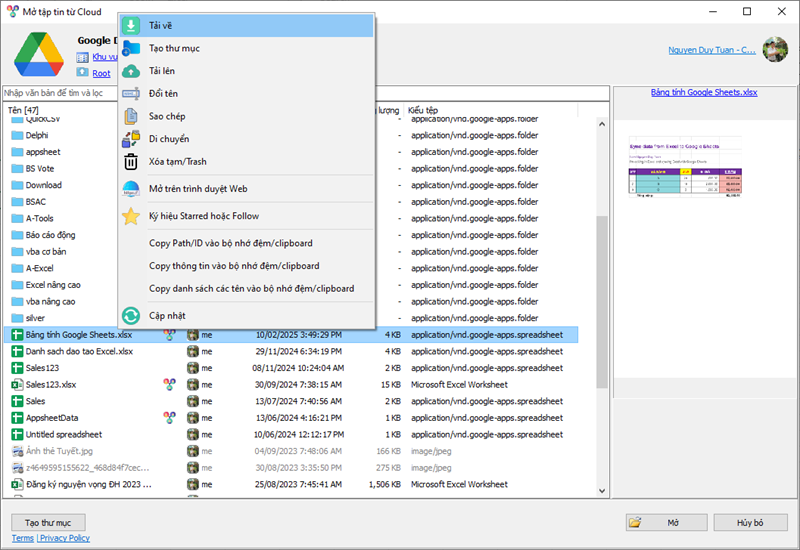Image resolution: width=800 pixels, height=550 pixels.
Task: Select the Sales123.xlsx file row
Action: click(51, 385)
